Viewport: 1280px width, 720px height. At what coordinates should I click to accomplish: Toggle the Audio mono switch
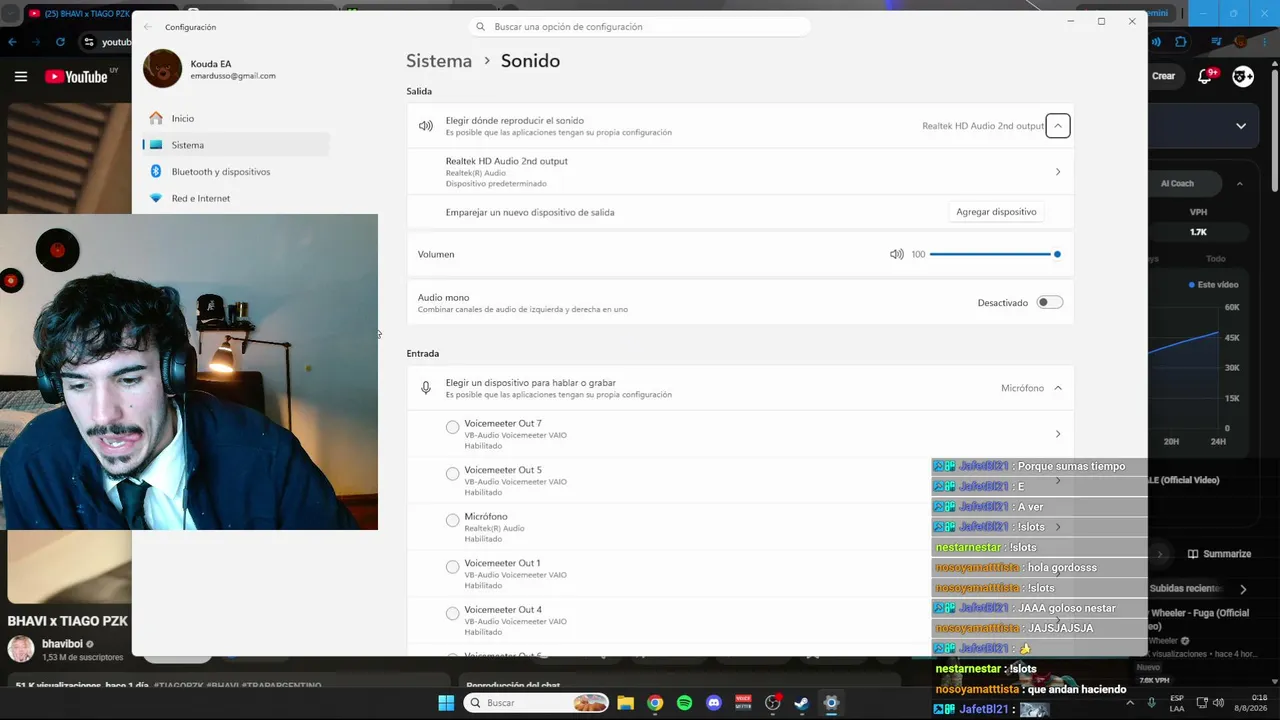pyautogui.click(x=1049, y=302)
